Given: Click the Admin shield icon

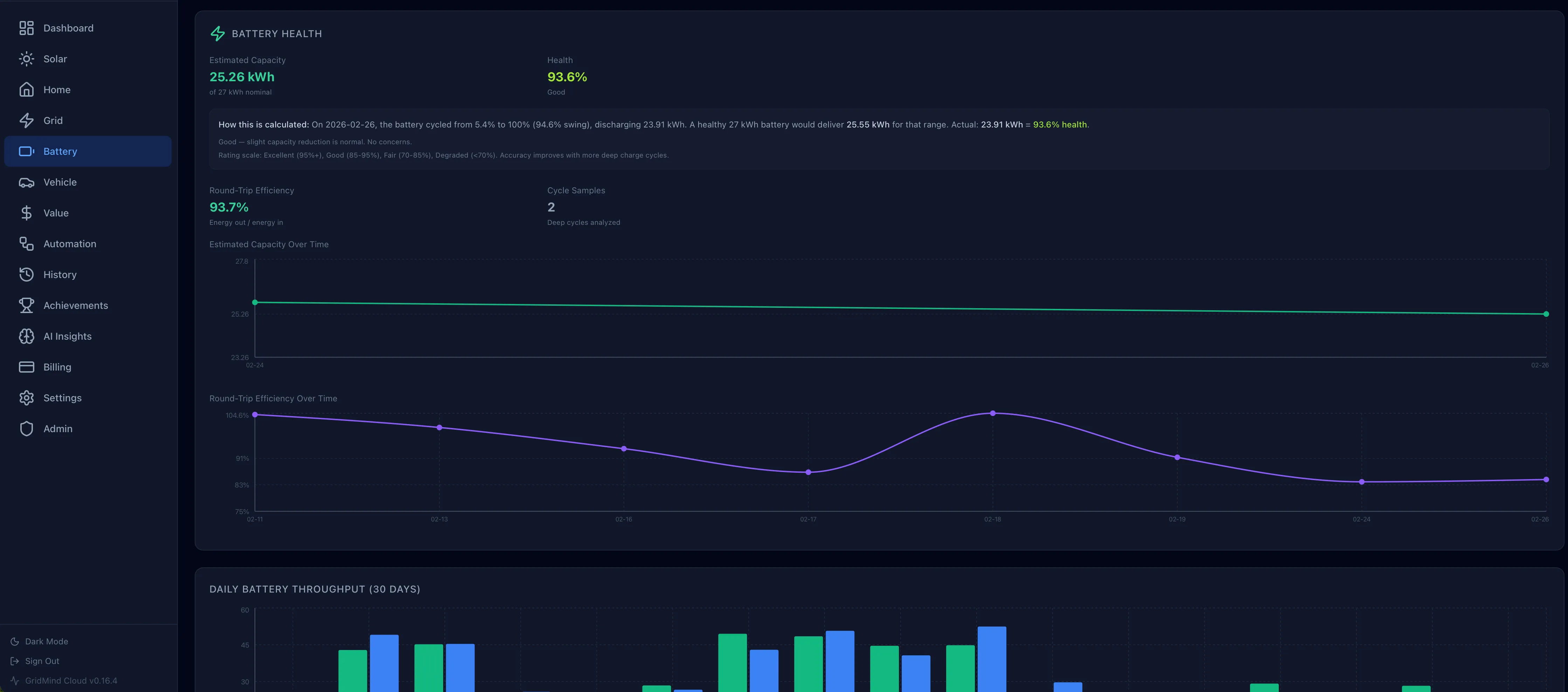Looking at the screenshot, I should tap(26, 429).
